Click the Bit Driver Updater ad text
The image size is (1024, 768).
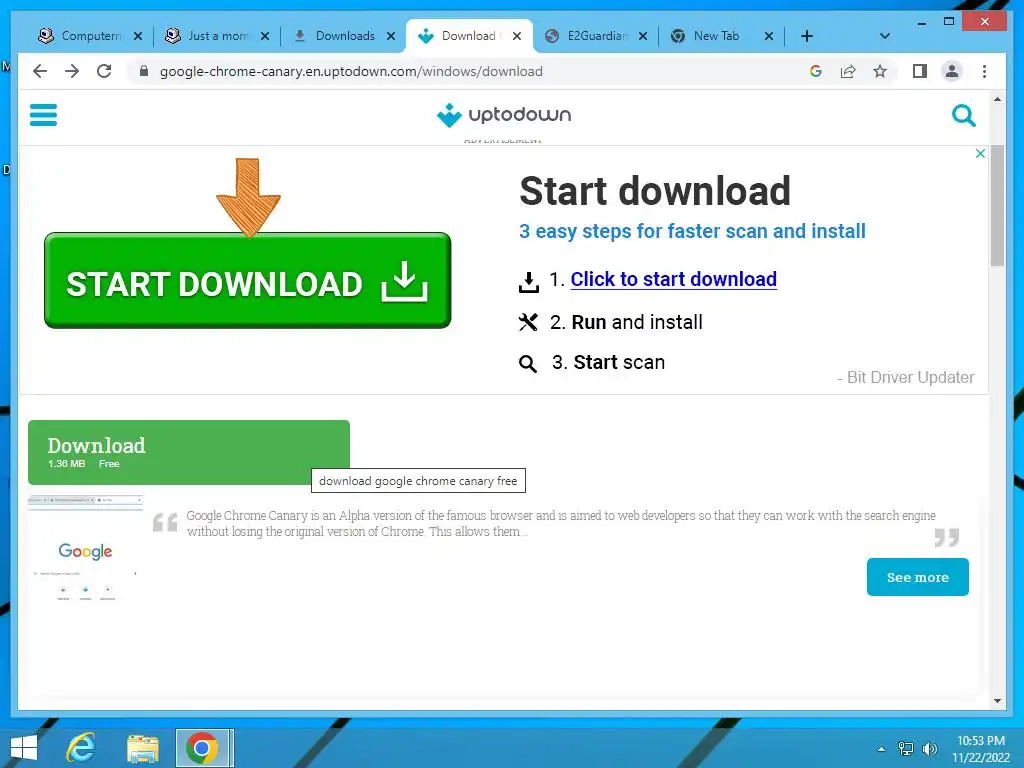[x=906, y=377]
